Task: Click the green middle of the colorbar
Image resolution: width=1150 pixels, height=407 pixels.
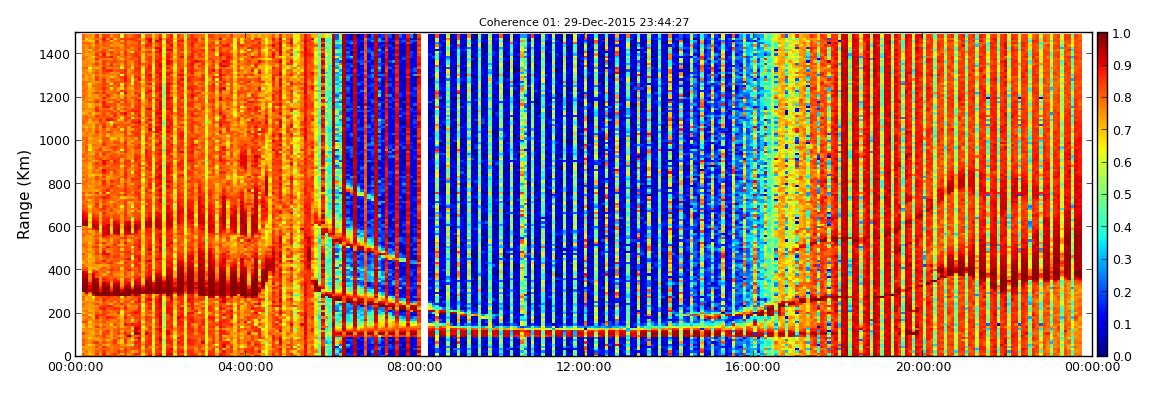Action: pos(1102,194)
